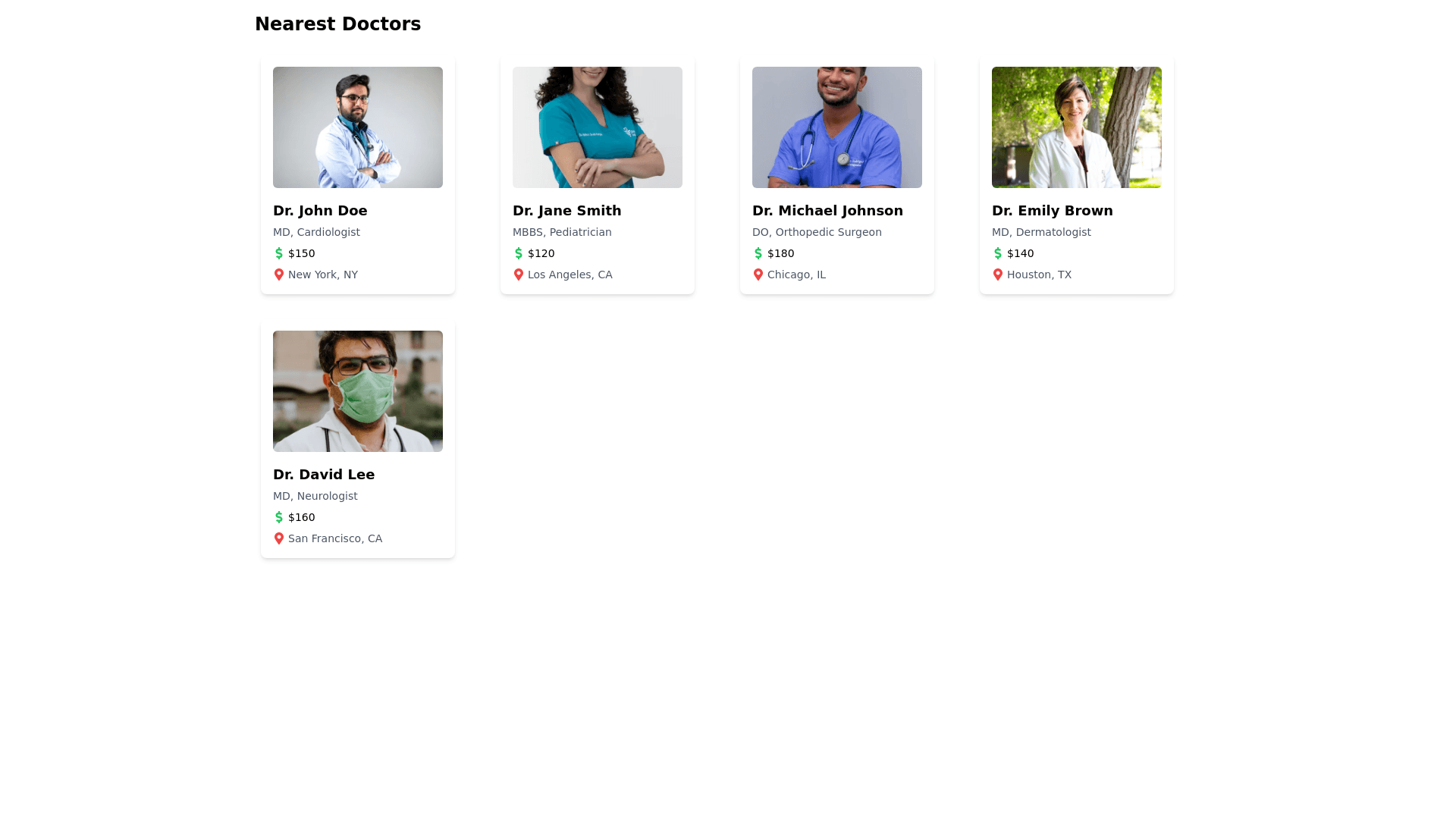The height and width of the screenshot is (819, 1456).
Task: Open Dr. Michael Johnson's name link
Action: [x=827, y=211]
